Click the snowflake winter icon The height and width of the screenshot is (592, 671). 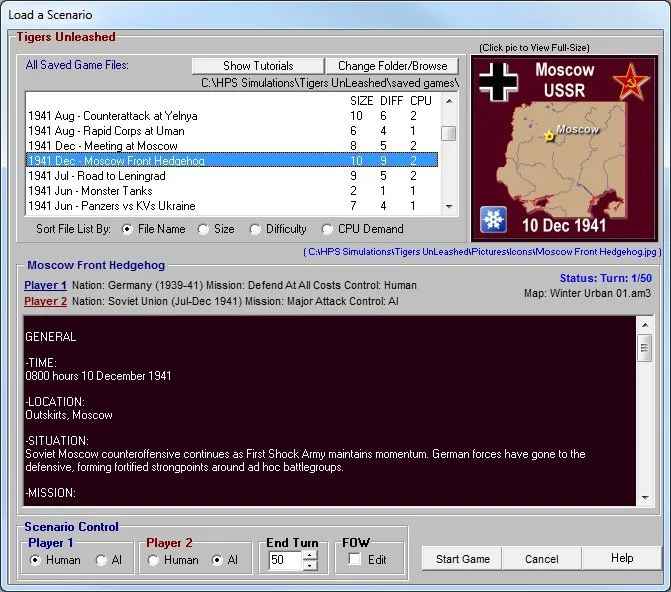pos(492,220)
